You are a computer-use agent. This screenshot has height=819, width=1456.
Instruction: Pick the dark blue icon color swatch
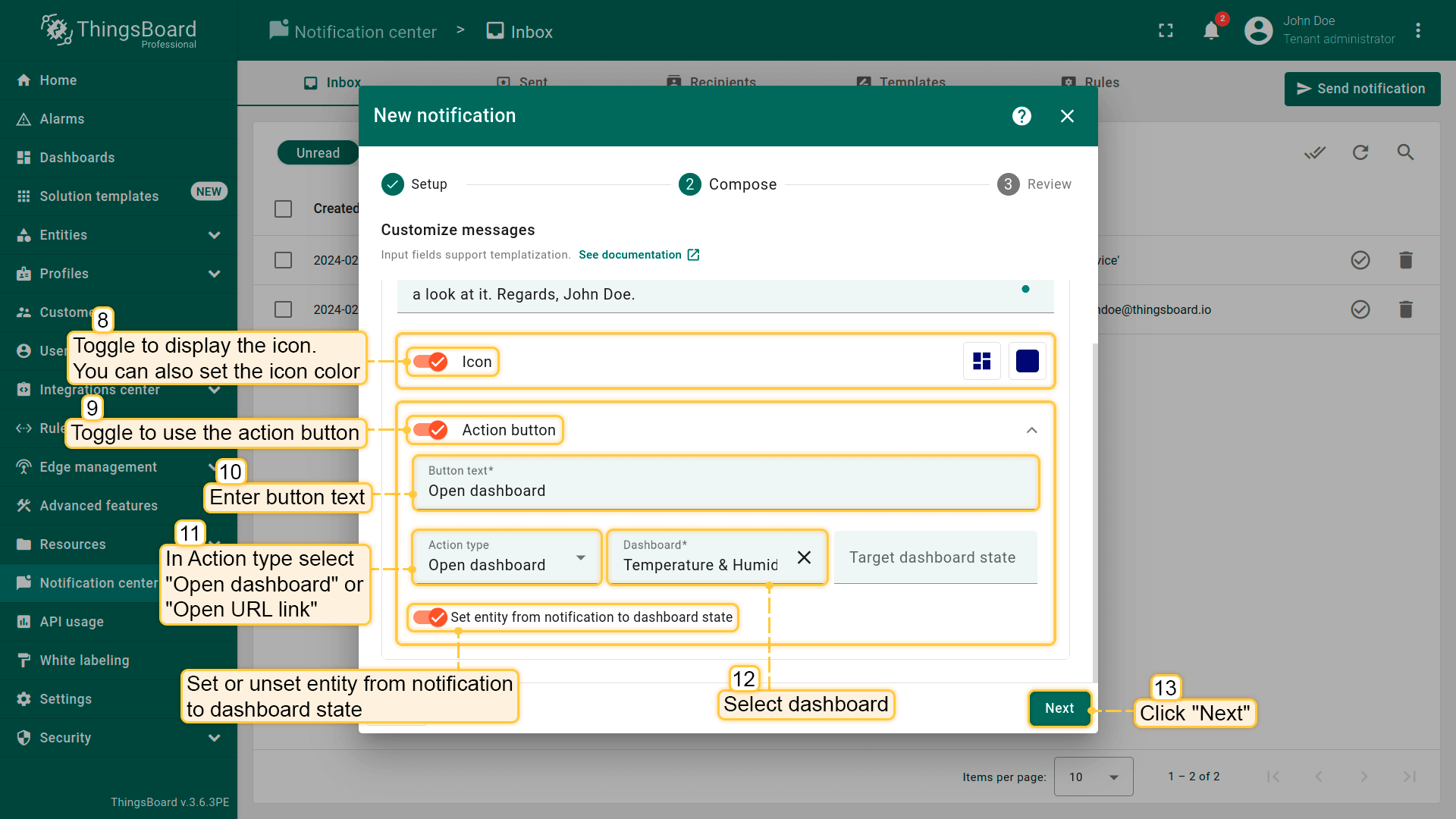pos(1027,362)
